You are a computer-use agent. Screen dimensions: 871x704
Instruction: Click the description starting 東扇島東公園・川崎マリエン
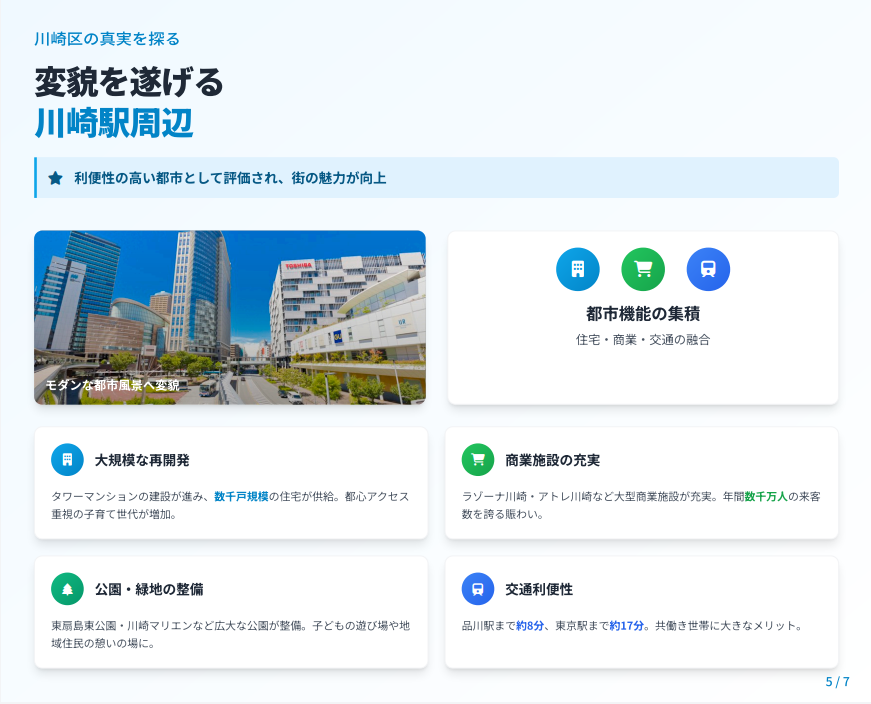(231, 635)
